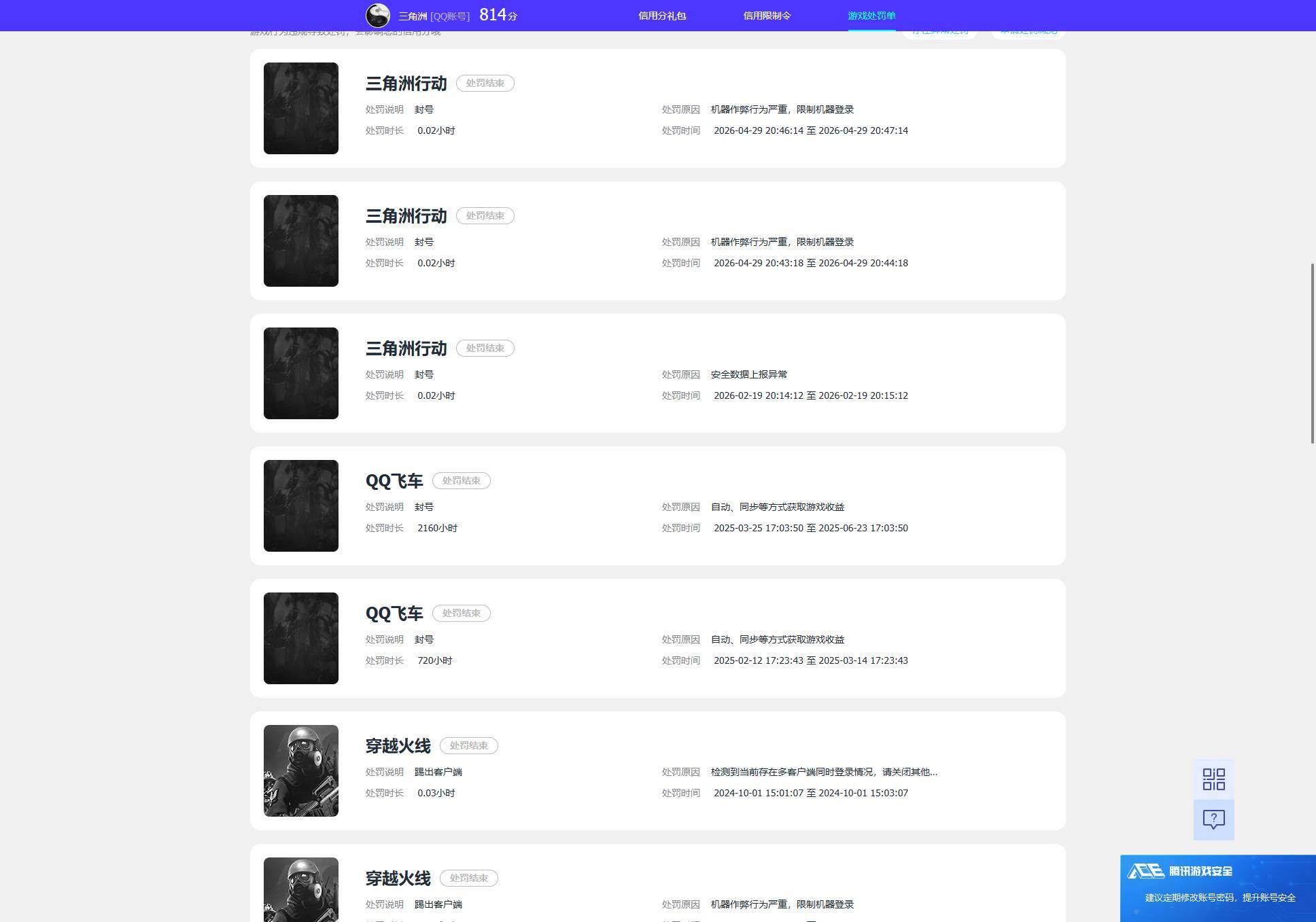Click the 三角洲 [QQ账号] account name
1316x922 pixels.
tap(434, 16)
